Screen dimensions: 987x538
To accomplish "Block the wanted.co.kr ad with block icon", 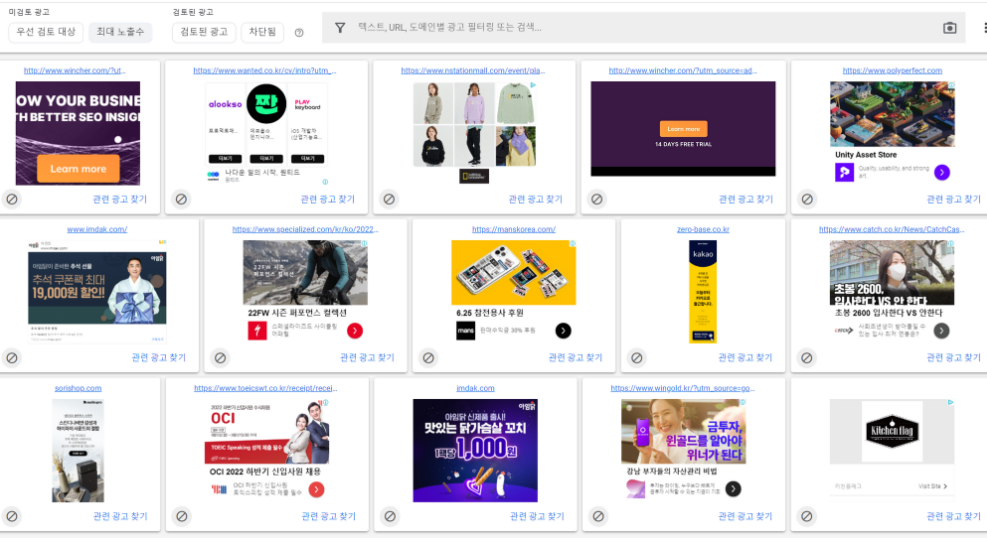I will point(181,199).
